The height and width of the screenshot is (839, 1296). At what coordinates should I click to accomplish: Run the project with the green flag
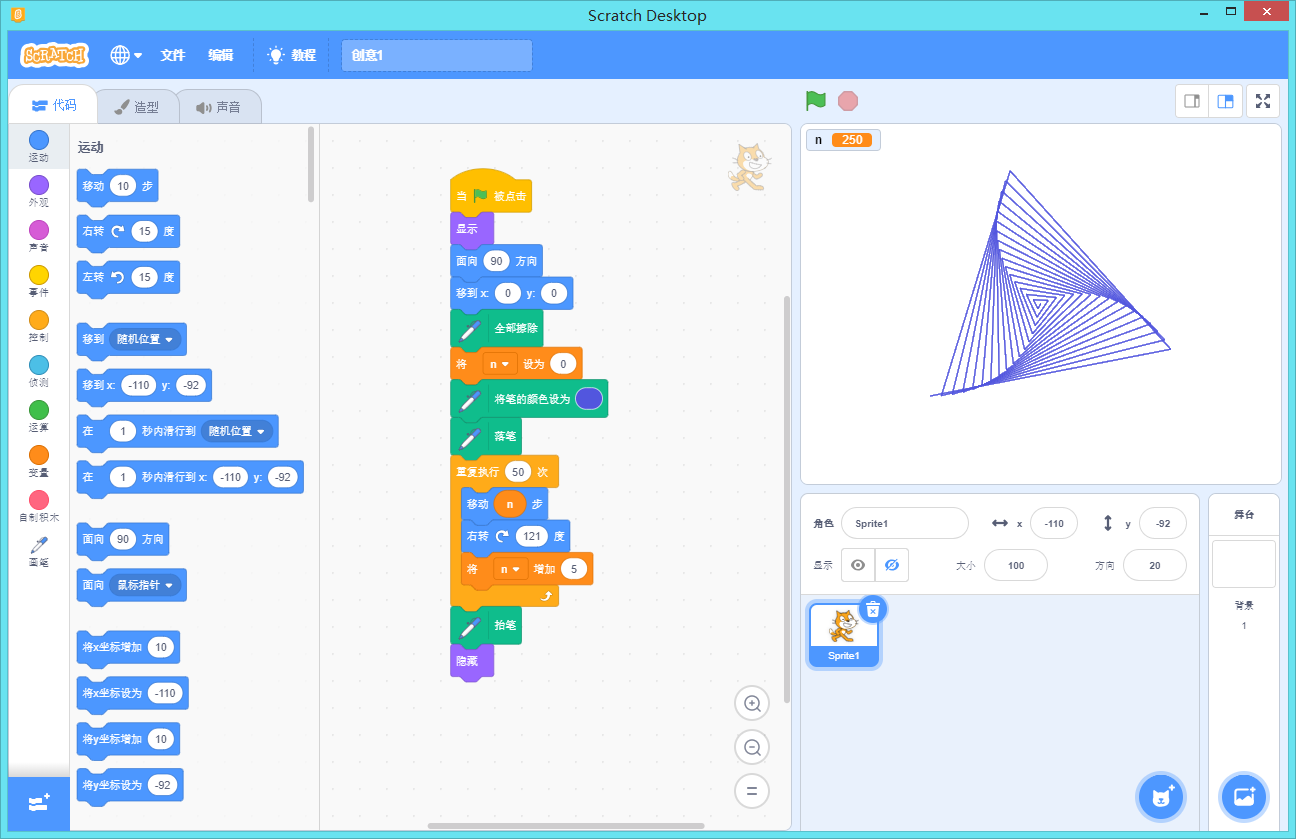[814, 101]
